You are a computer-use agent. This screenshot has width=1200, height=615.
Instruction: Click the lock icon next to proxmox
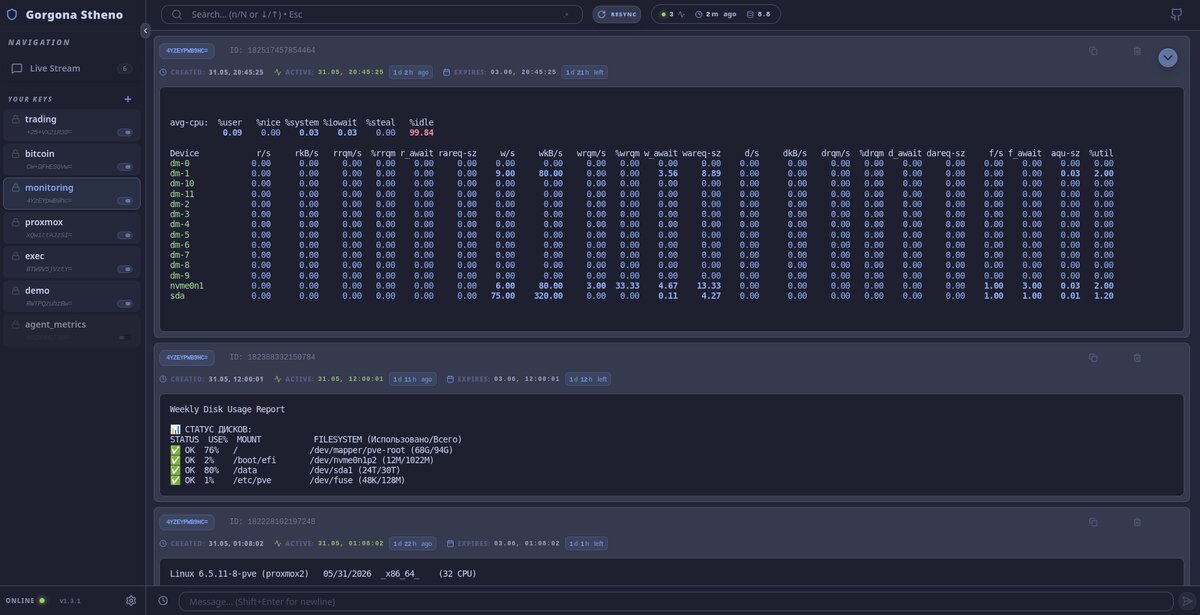16,222
